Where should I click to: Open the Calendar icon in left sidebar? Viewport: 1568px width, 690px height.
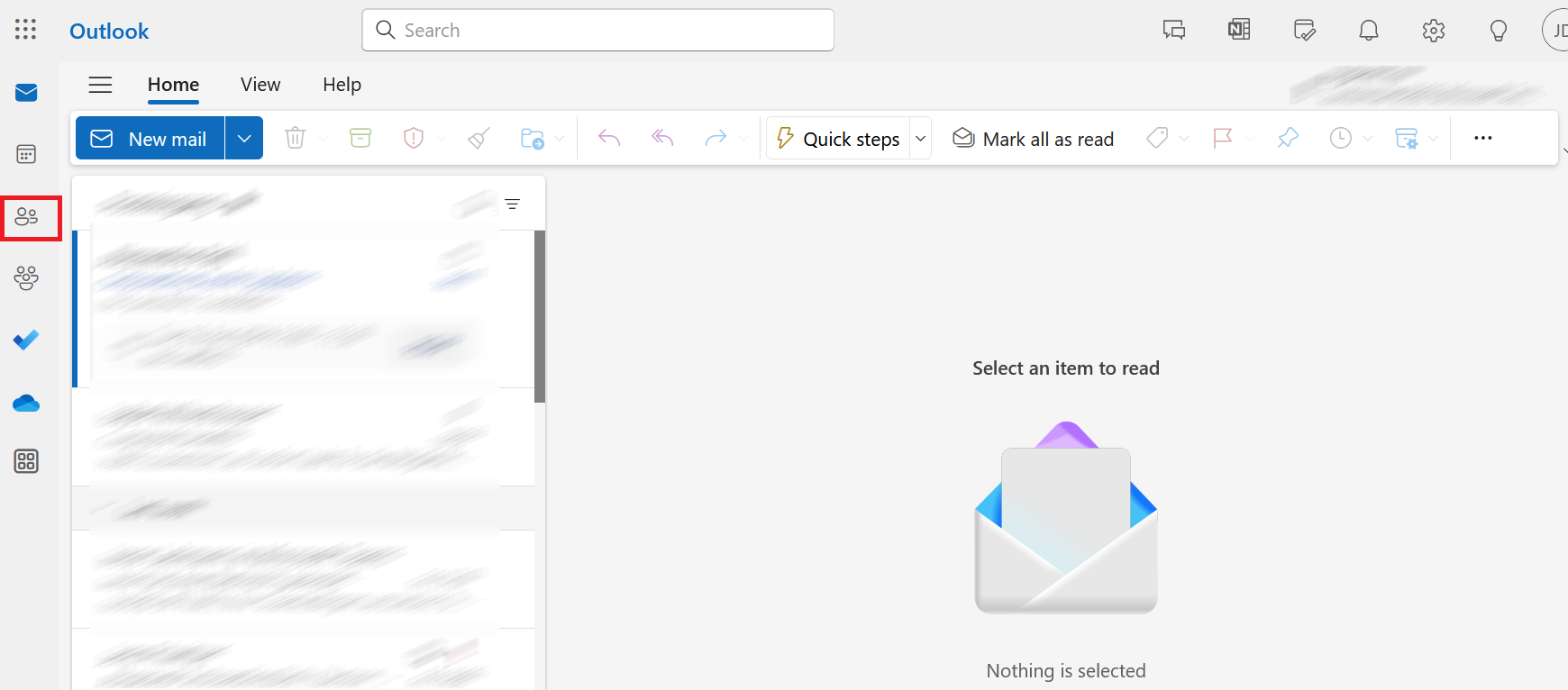click(26, 154)
